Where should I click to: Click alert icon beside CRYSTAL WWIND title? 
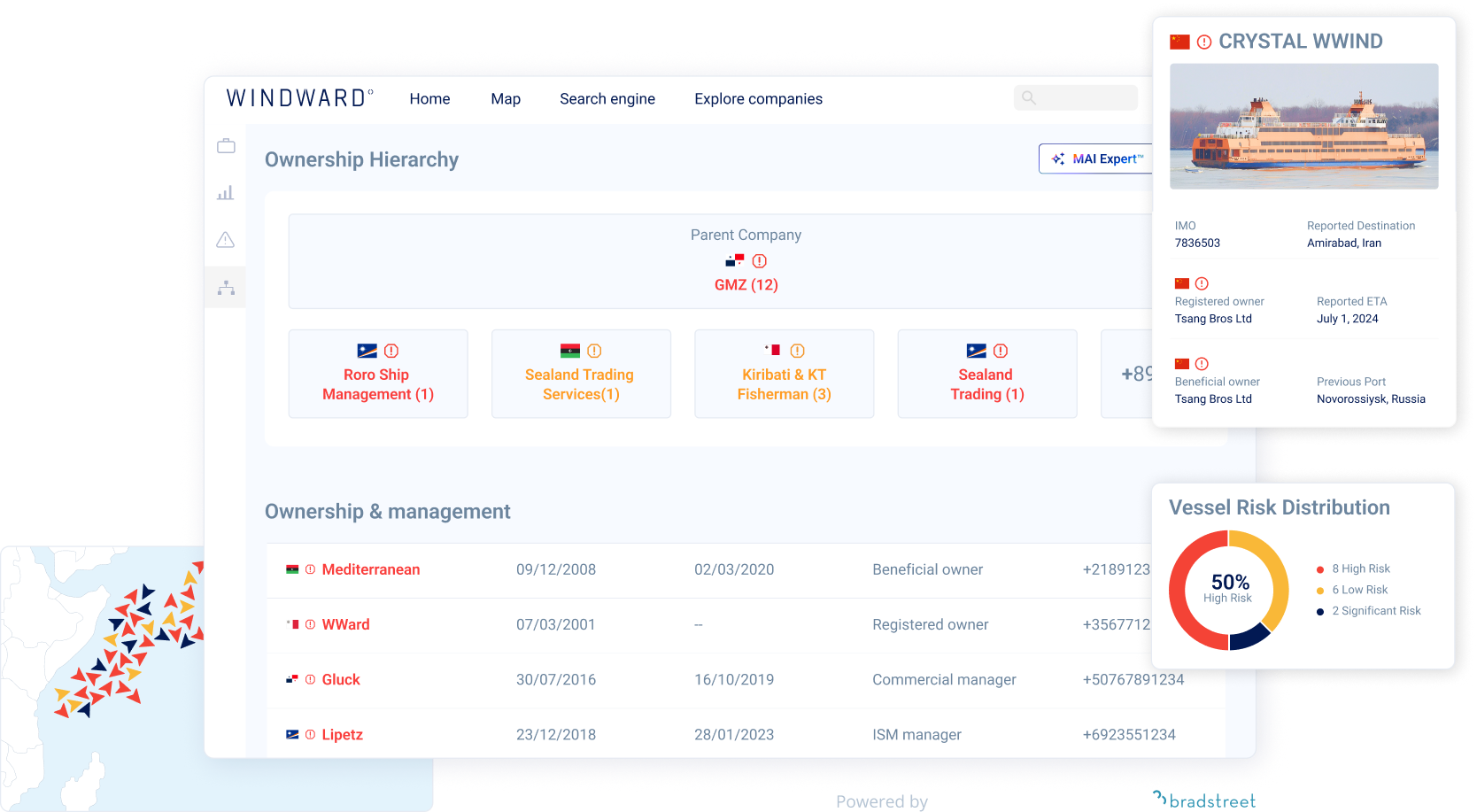pos(1204,42)
